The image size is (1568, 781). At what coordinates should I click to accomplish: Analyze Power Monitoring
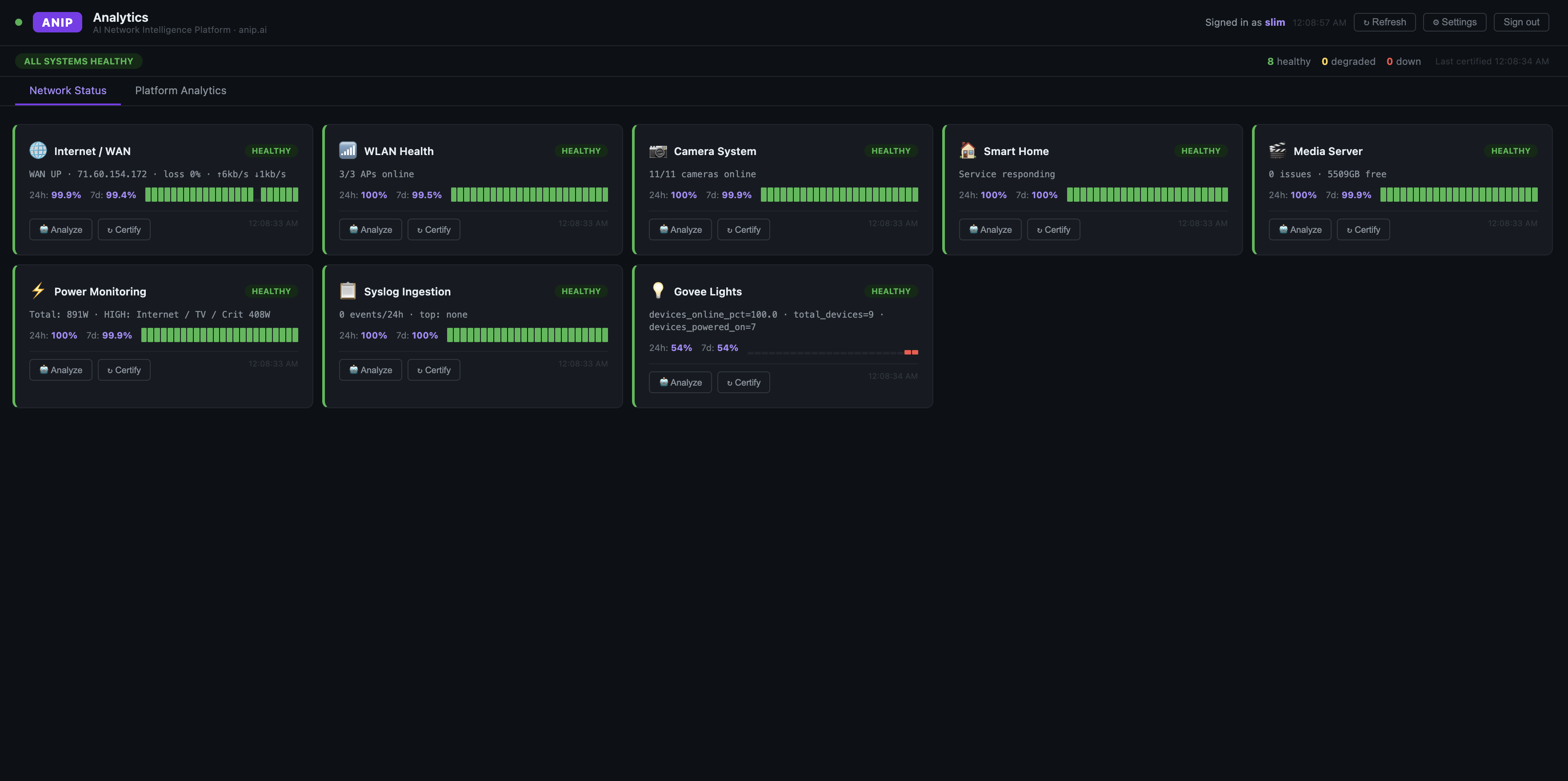61,371
